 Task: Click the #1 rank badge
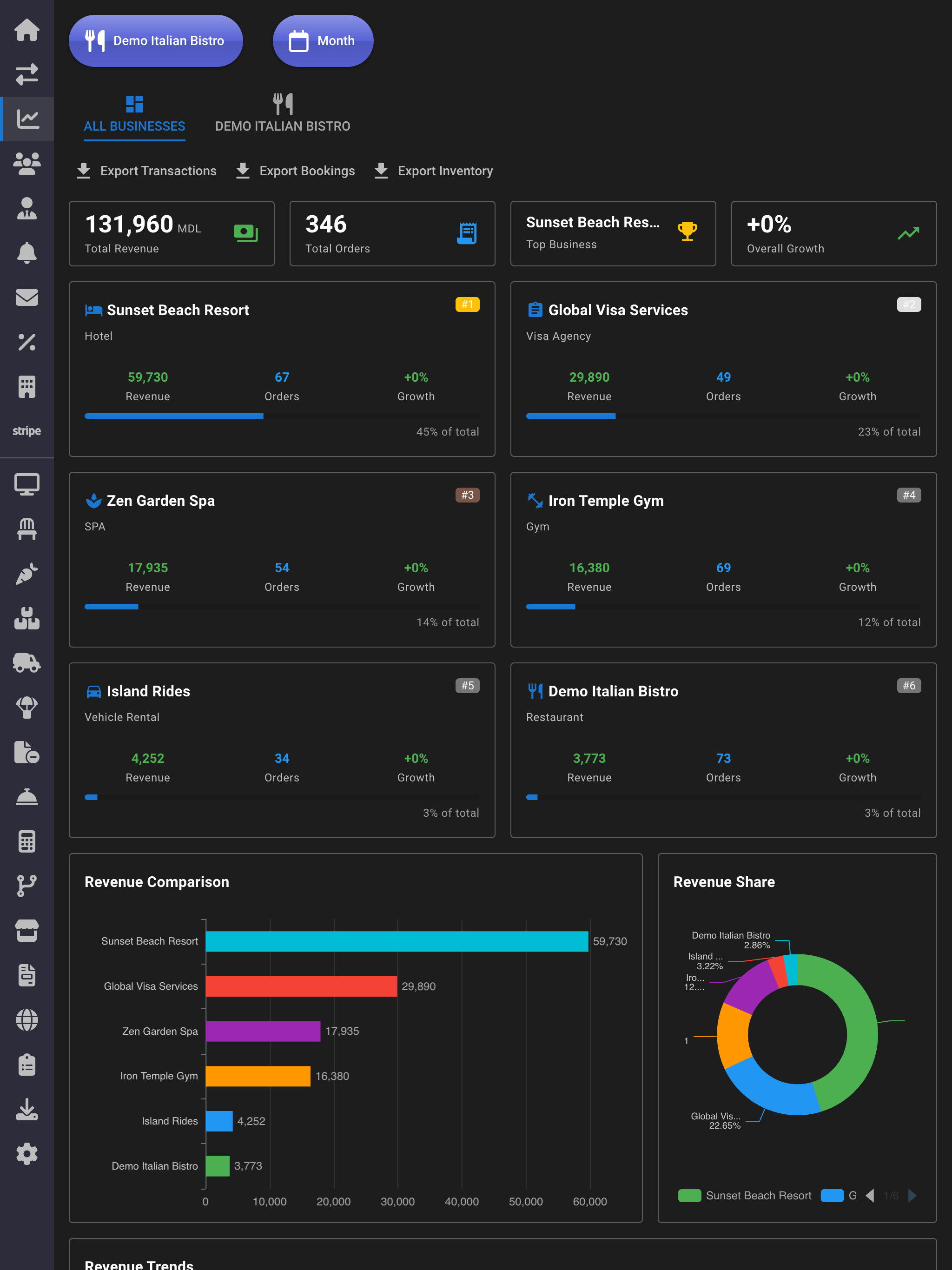[x=467, y=304]
